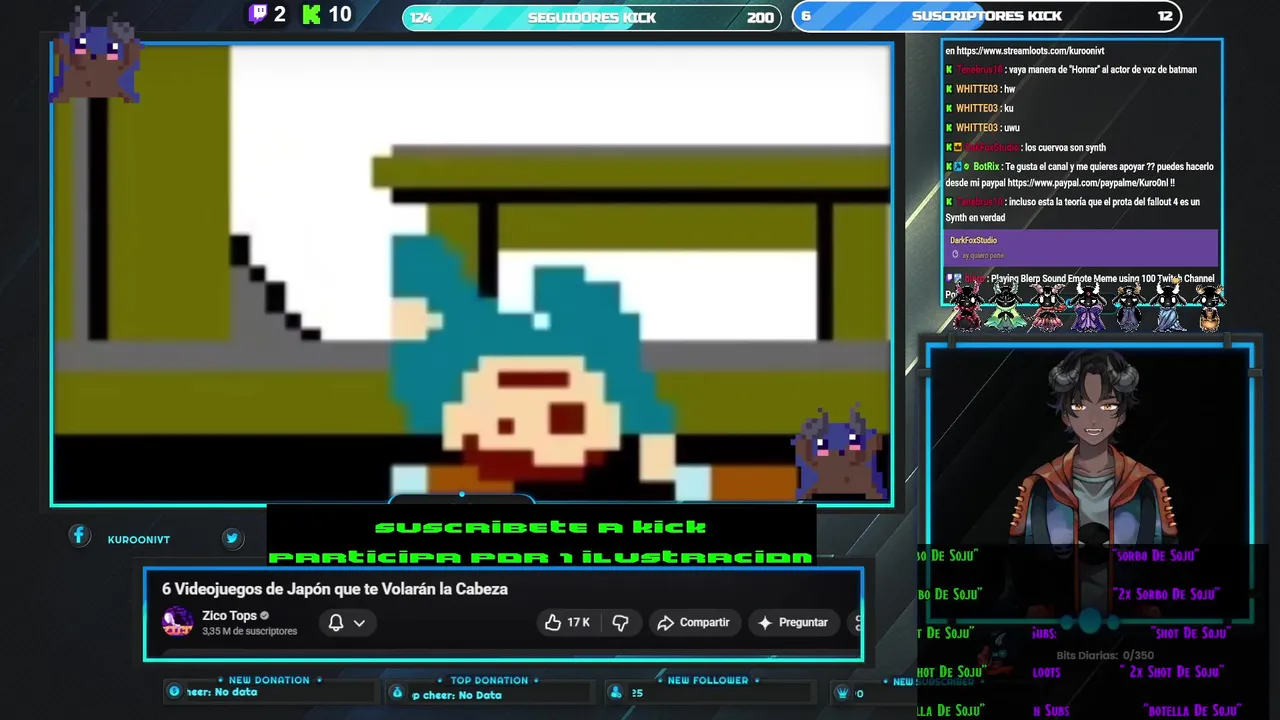1280x720 pixels.
Task: Click the WHITTE03 message saying uwu
Action: pos(983,128)
